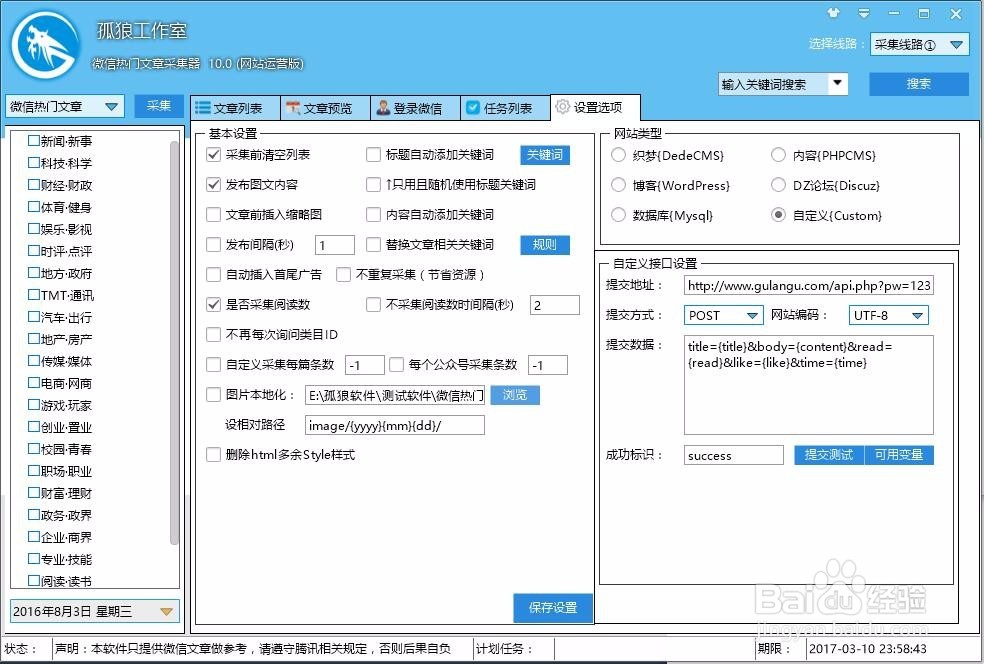
Task: Click the expiry date 2017-03-10 in status bar
Action: point(867,648)
